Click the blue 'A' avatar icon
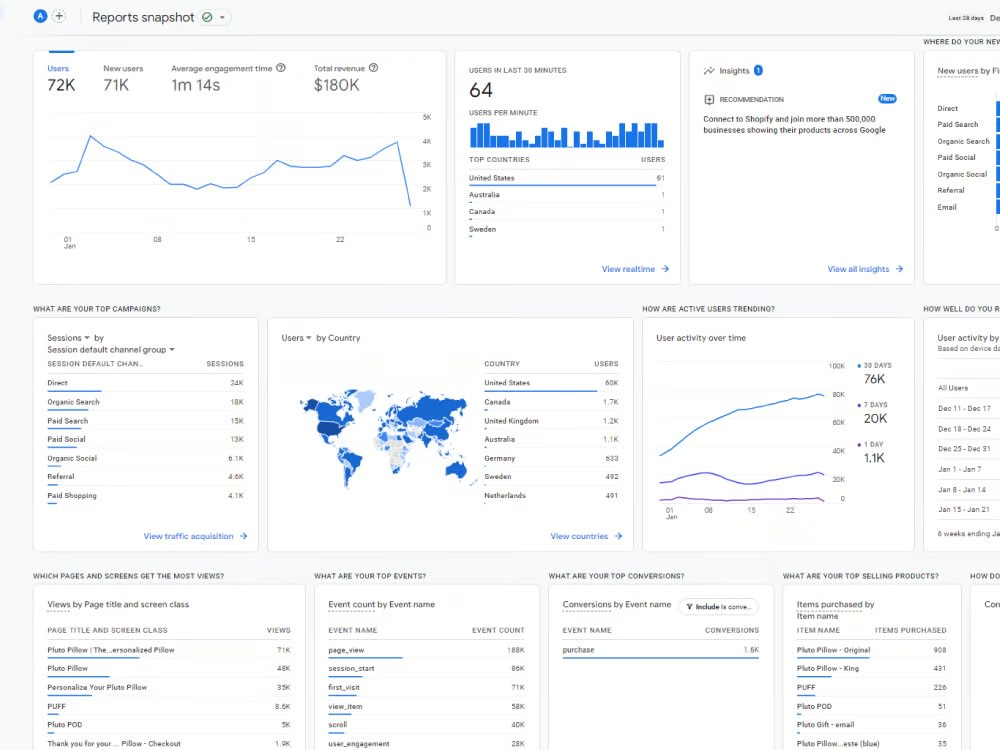 click(x=40, y=17)
